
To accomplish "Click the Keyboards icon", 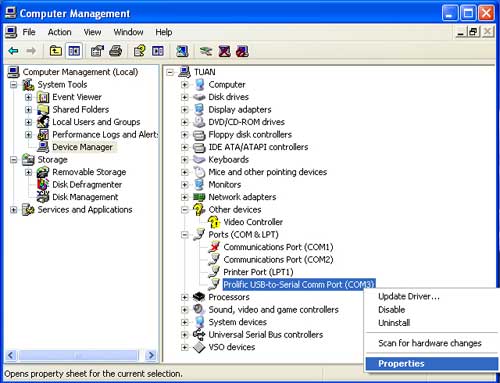I will pyautogui.click(x=199, y=159).
